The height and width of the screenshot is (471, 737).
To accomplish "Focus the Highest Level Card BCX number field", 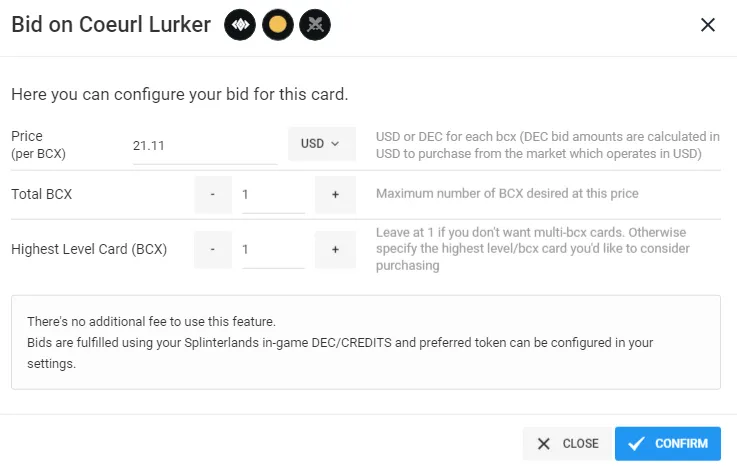I will point(273,250).
